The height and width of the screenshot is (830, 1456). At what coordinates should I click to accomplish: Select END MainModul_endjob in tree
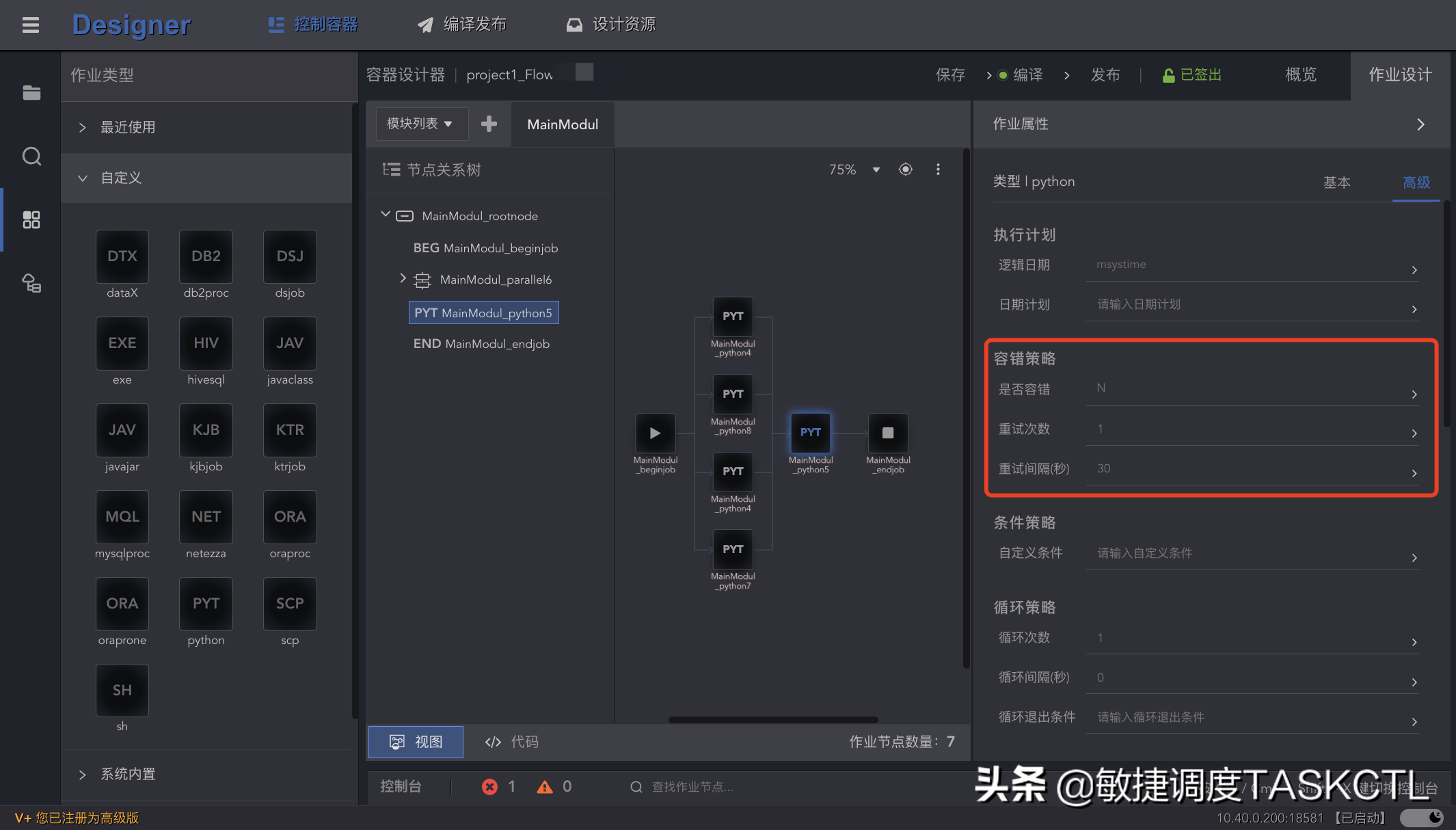point(481,344)
